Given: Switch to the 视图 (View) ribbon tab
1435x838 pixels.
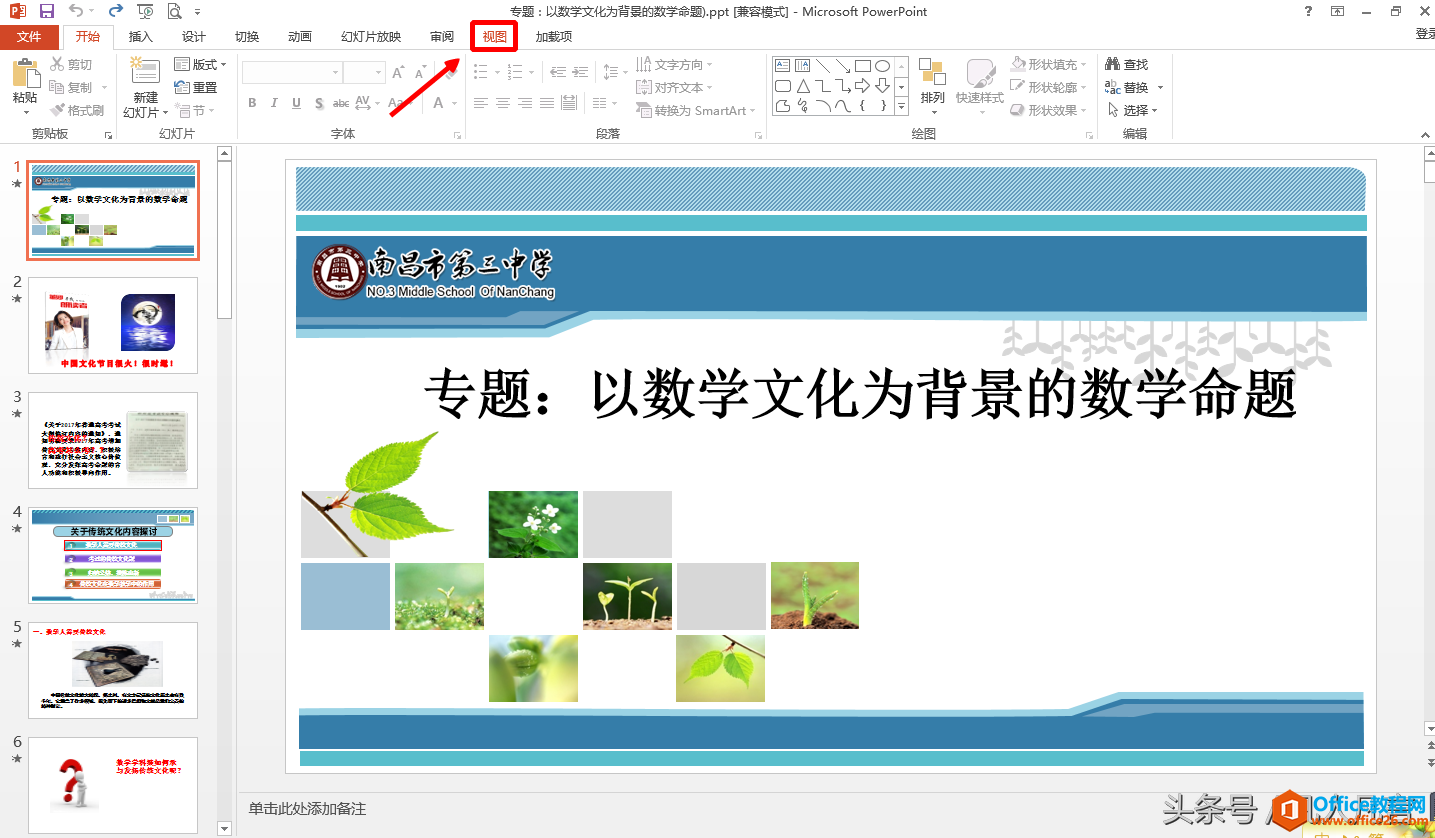Looking at the screenshot, I should coord(493,36).
